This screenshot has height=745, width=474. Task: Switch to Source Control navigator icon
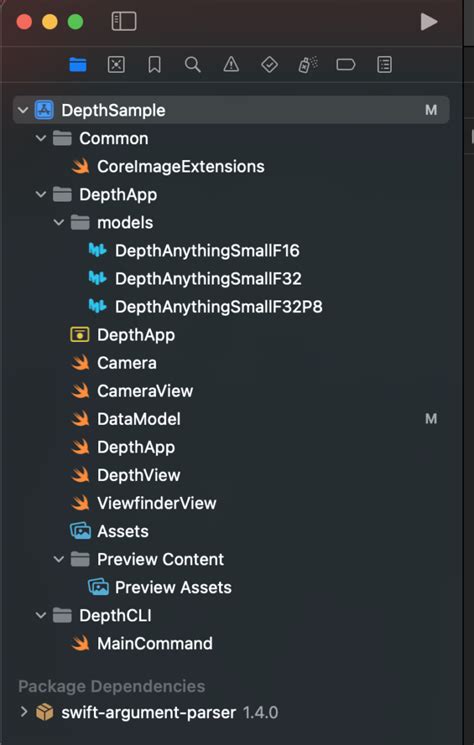pyautogui.click(x=116, y=64)
